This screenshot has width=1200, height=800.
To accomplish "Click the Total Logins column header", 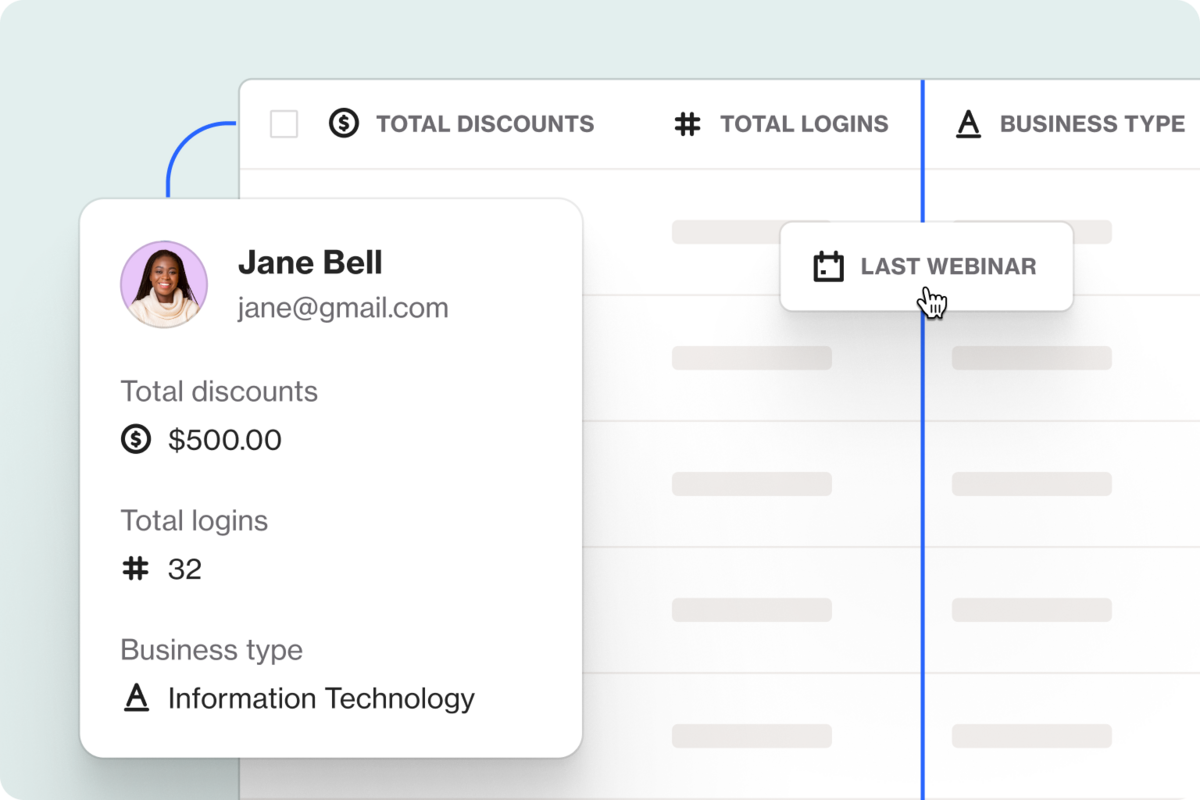I will tap(804, 124).
